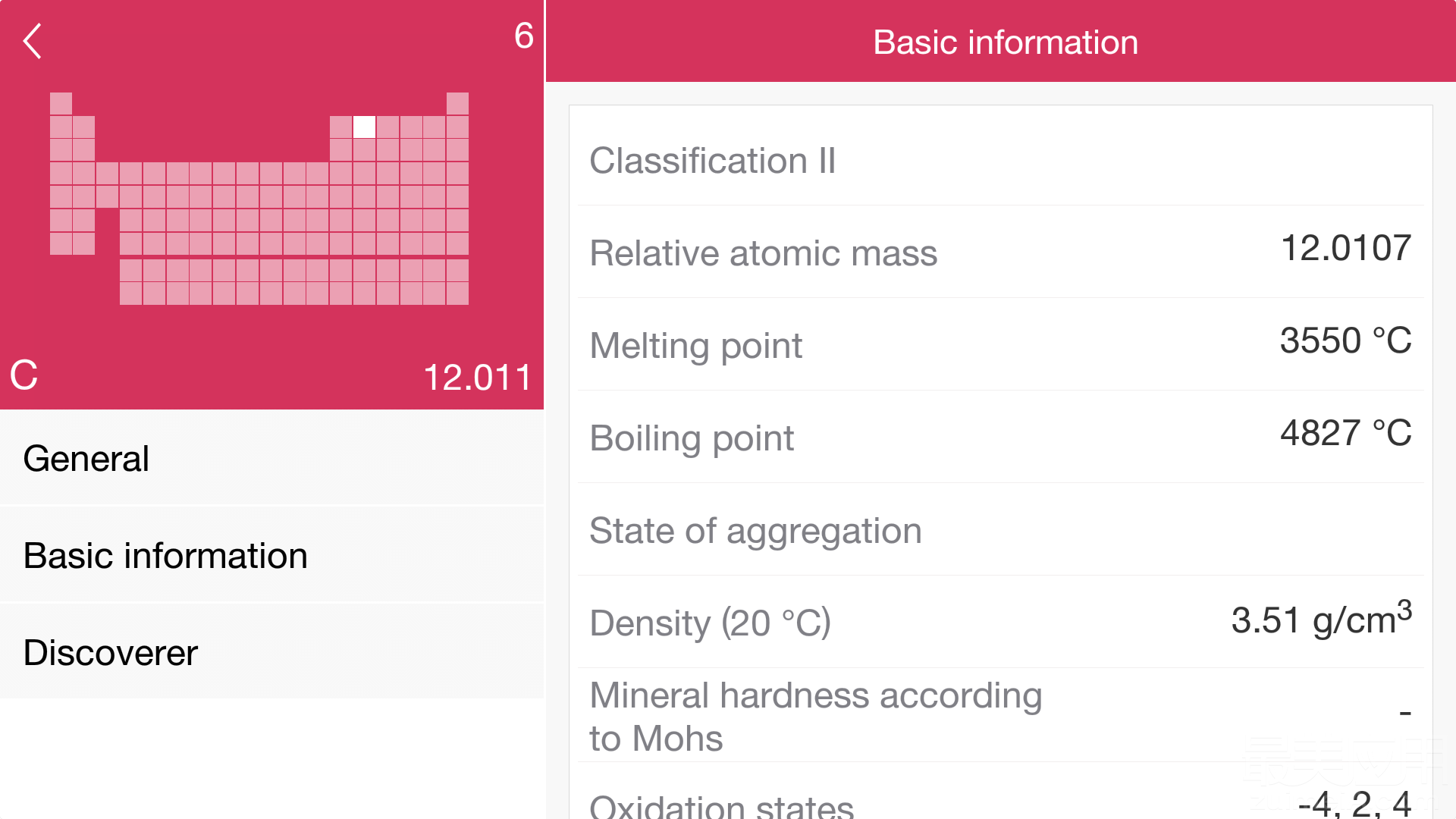Screen dimensions: 1456x819
Task: Click the Mineral hardness according to Mohs row
Action: (1001, 716)
